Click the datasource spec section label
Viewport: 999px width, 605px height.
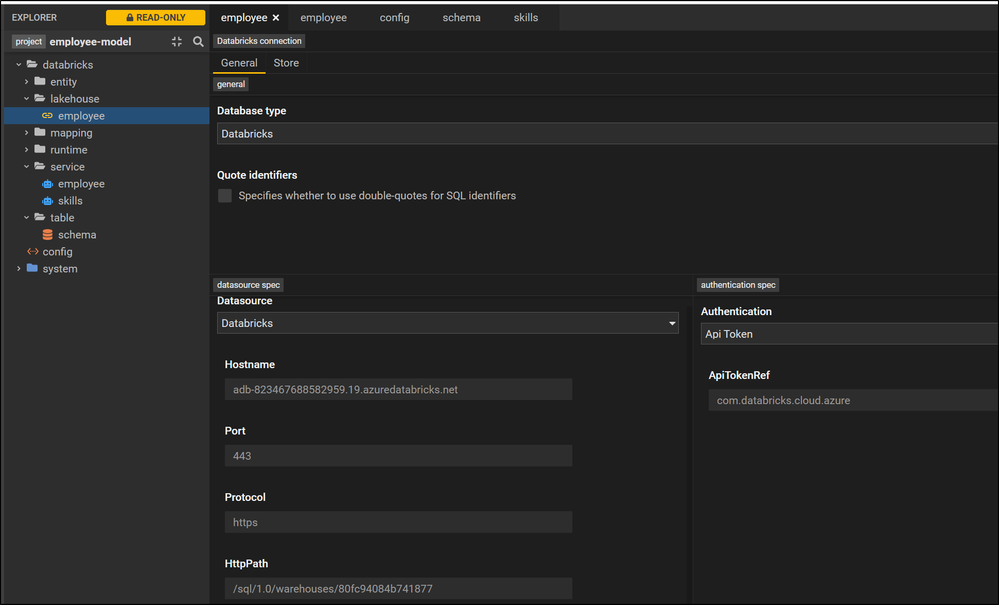pyautogui.click(x=248, y=285)
